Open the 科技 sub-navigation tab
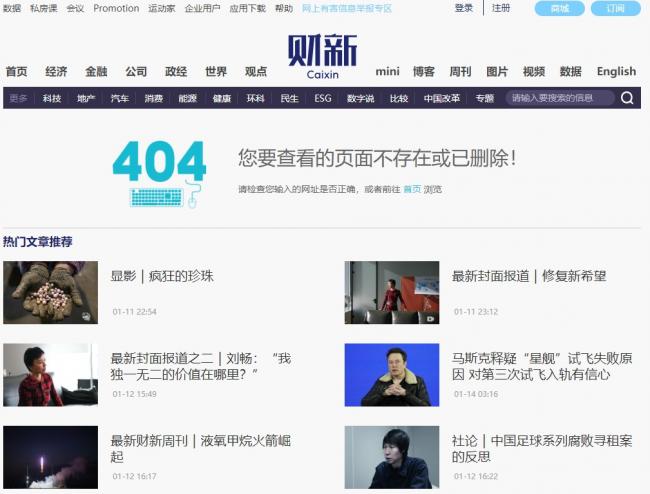The height and width of the screenshot is (494, 650). pos(52,98)
